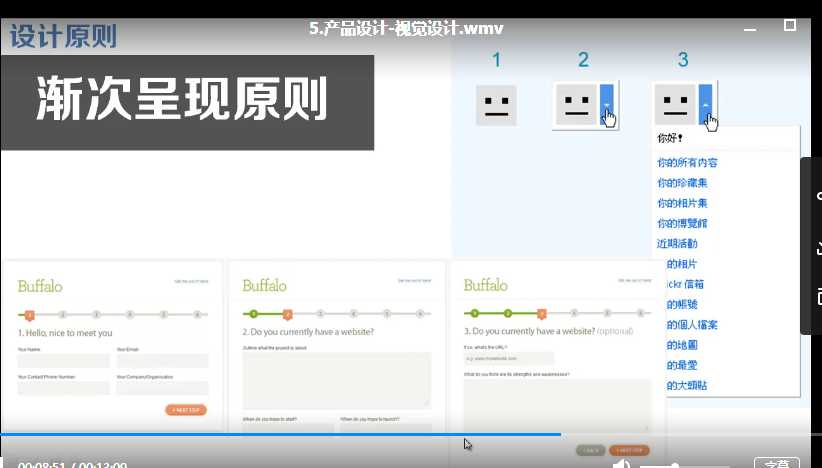
Task: Click the green completed step 1 in the second form
Action: pyautogui.click(x=254, y=314)
